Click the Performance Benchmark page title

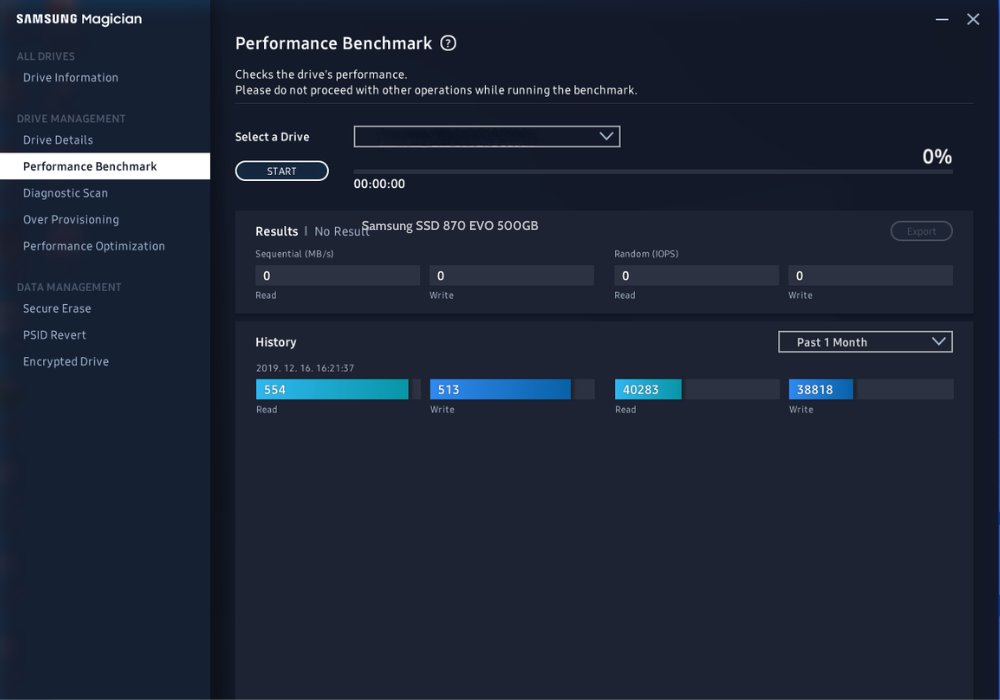334,43
